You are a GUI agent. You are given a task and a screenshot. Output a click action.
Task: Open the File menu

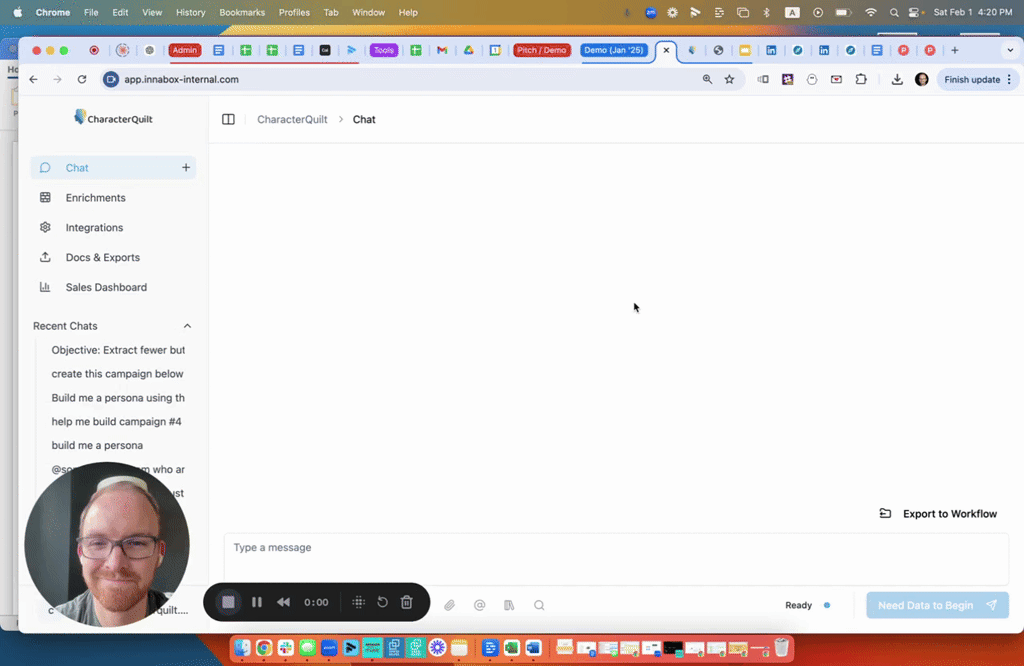pyautogui.click(x=91, y=12)
